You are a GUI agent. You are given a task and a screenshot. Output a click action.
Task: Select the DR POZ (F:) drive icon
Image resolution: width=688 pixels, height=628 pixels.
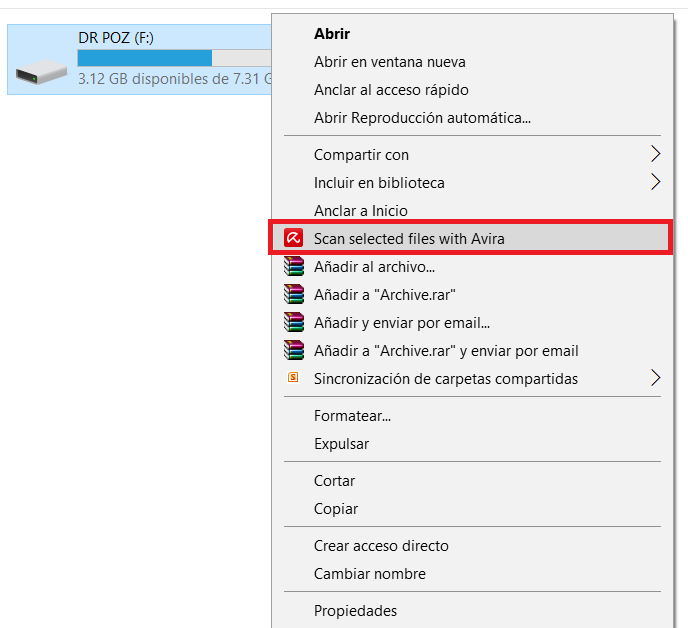(41, 72)
